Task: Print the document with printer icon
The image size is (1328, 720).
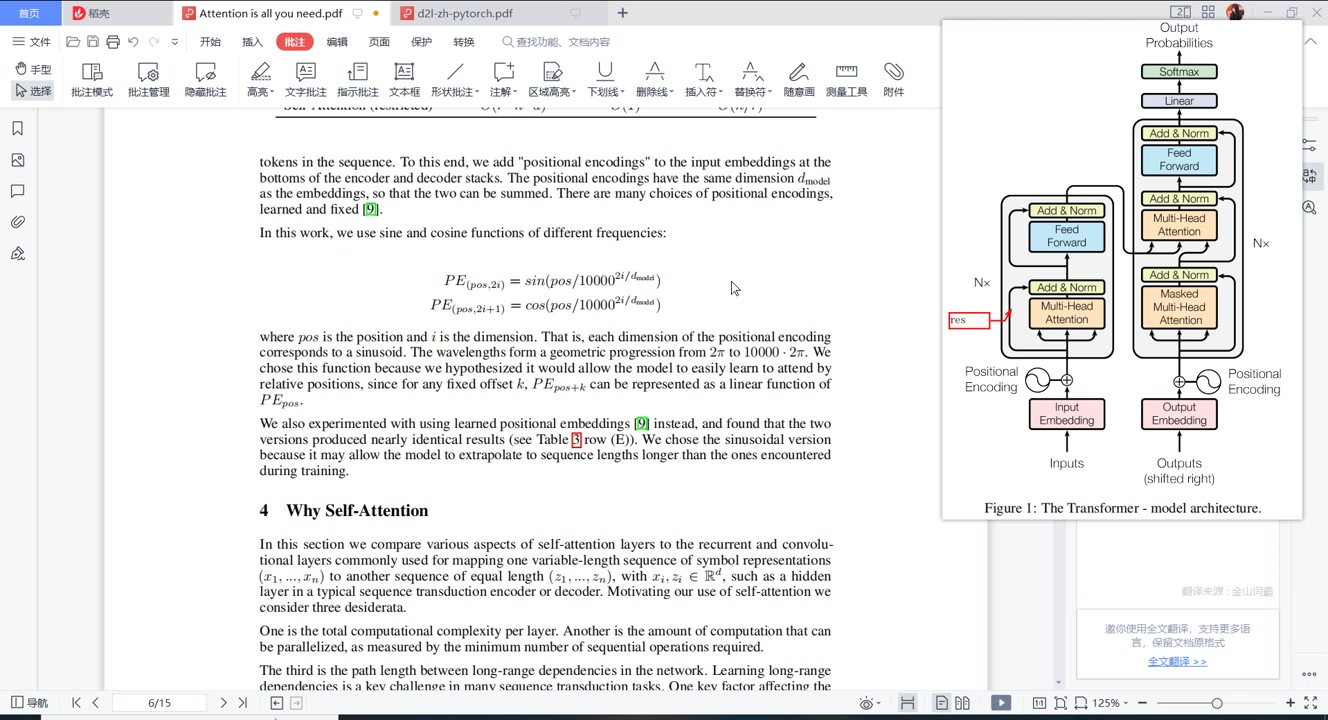Action: click(x=113, y=42)
